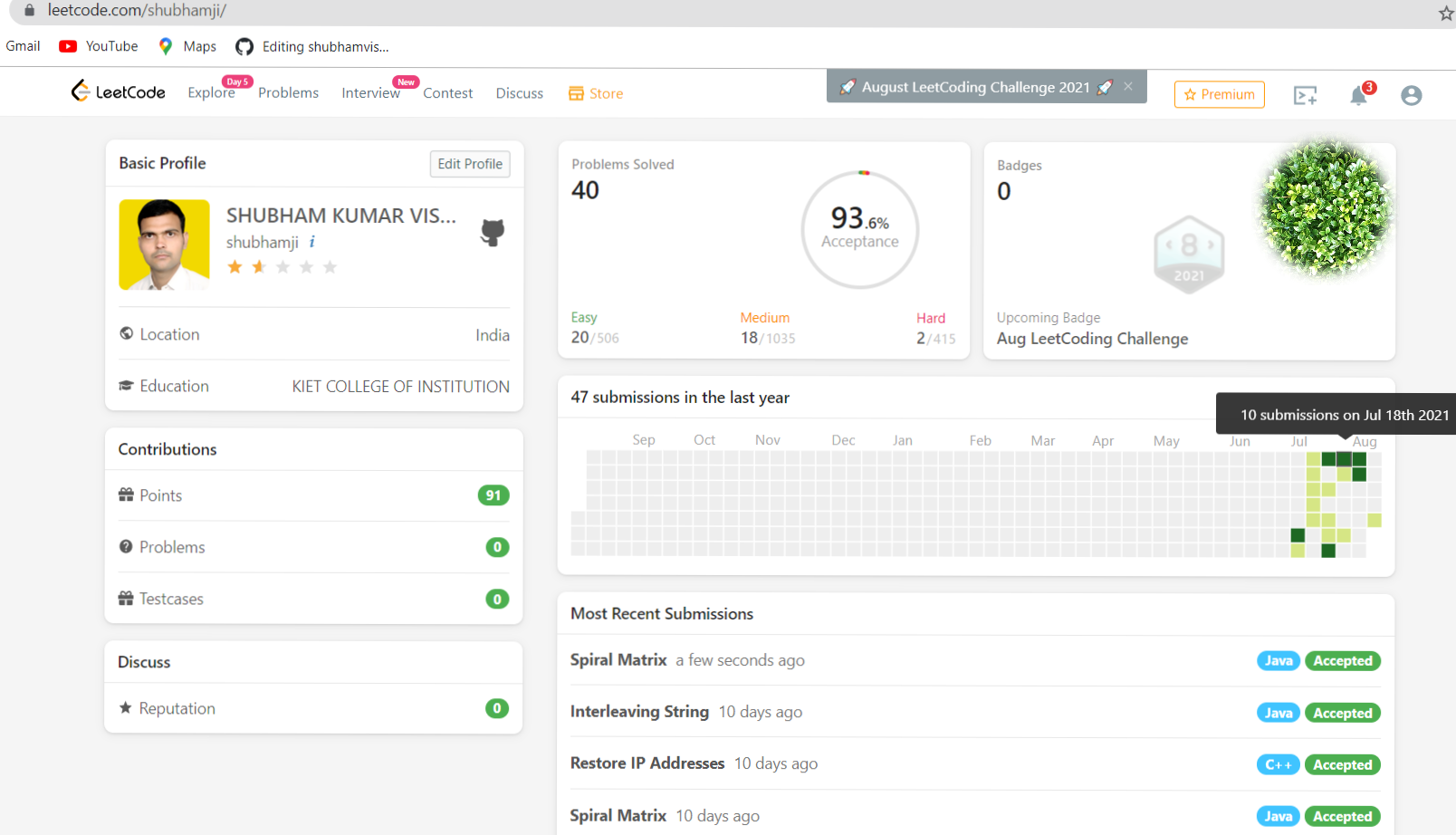The width and height of the screenshot is (1456, 835).
Task: Click Edit Profile button
Action: pyautogui.click(x=470, y=164)
